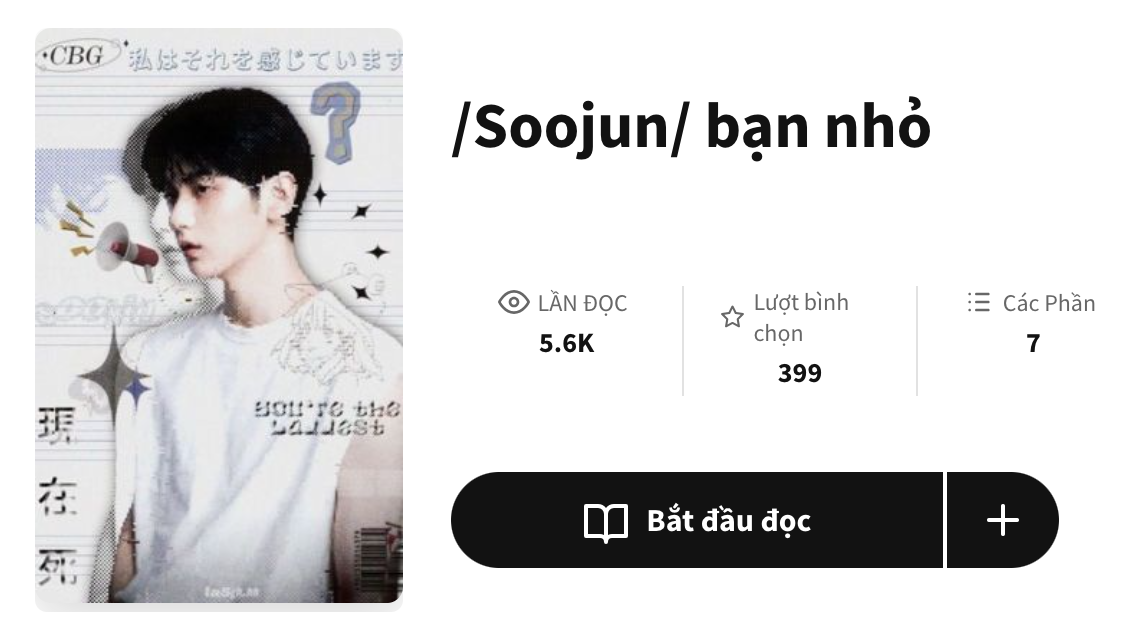
Task: Open the story title /Soojun/ bạn nhỏ
Action: click(x=692, y=128)
